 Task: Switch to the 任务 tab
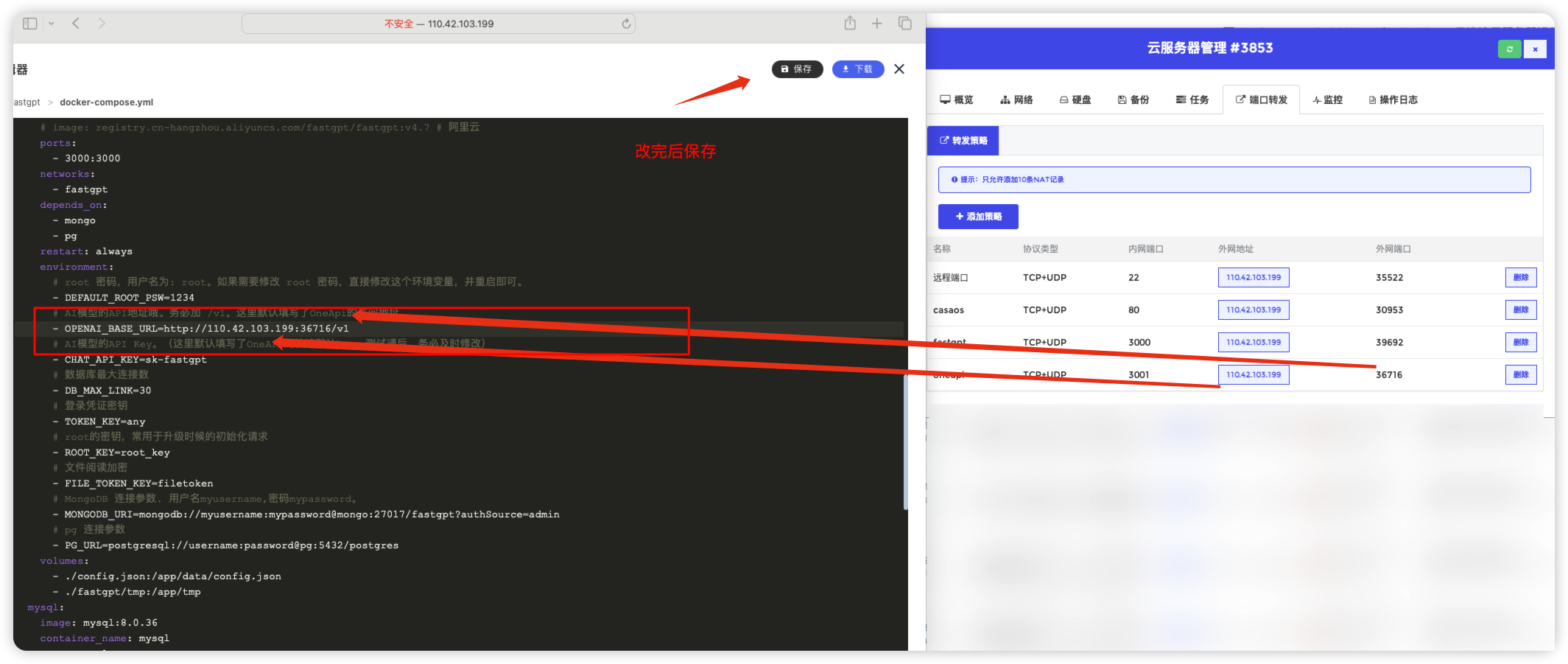click(1192, 99)
